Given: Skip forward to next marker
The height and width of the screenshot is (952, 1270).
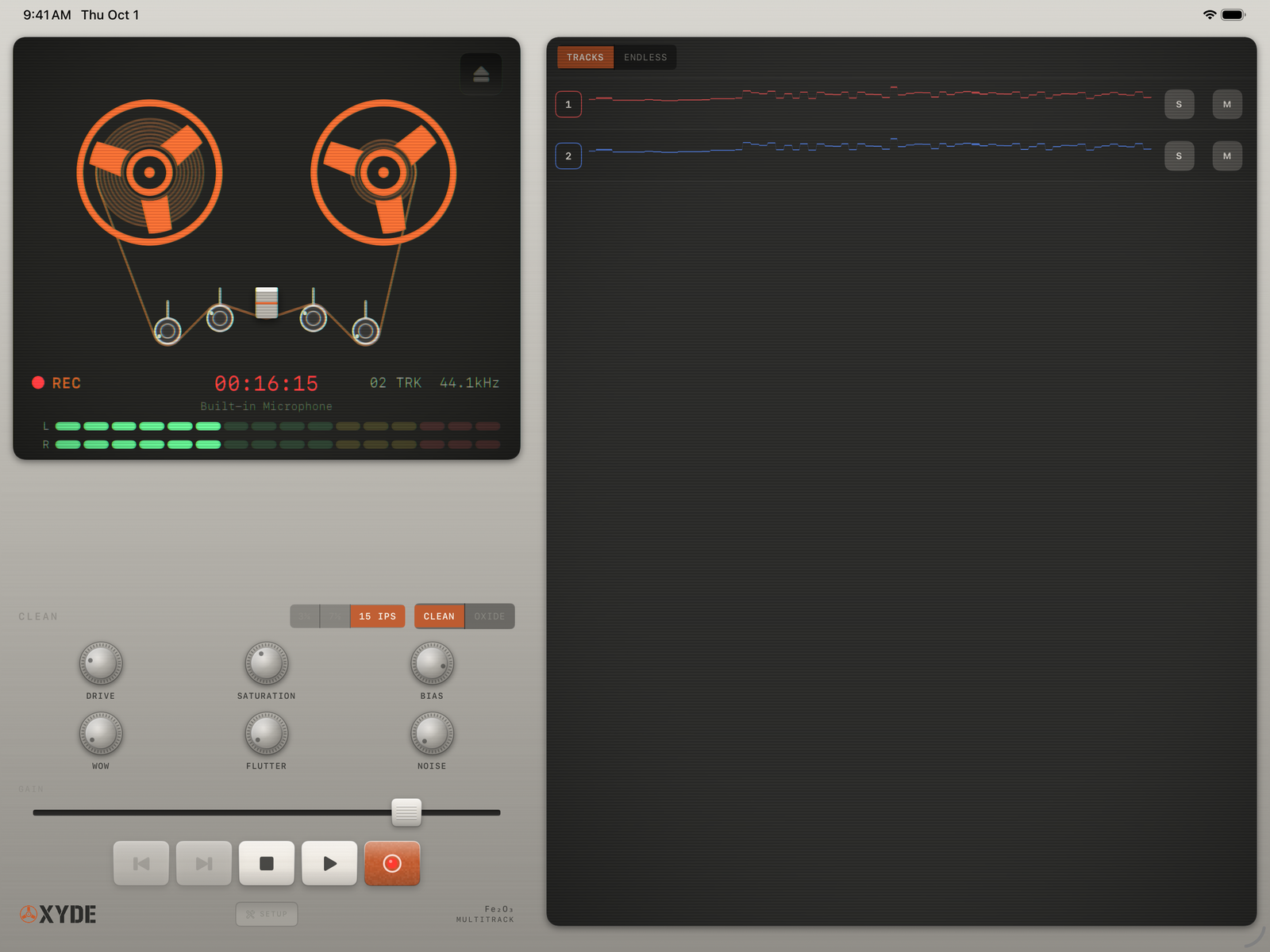Looking at the screenshot, I should pyautogui.click(x=204, y=863).
